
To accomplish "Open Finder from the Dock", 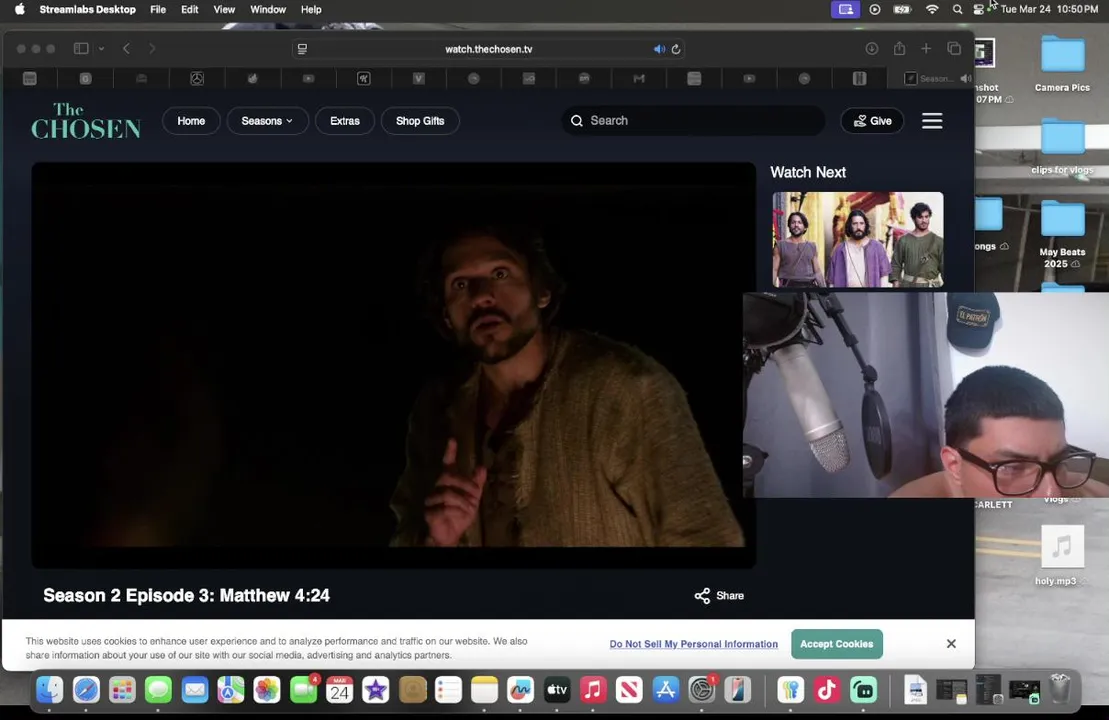I will pos(50,690).
